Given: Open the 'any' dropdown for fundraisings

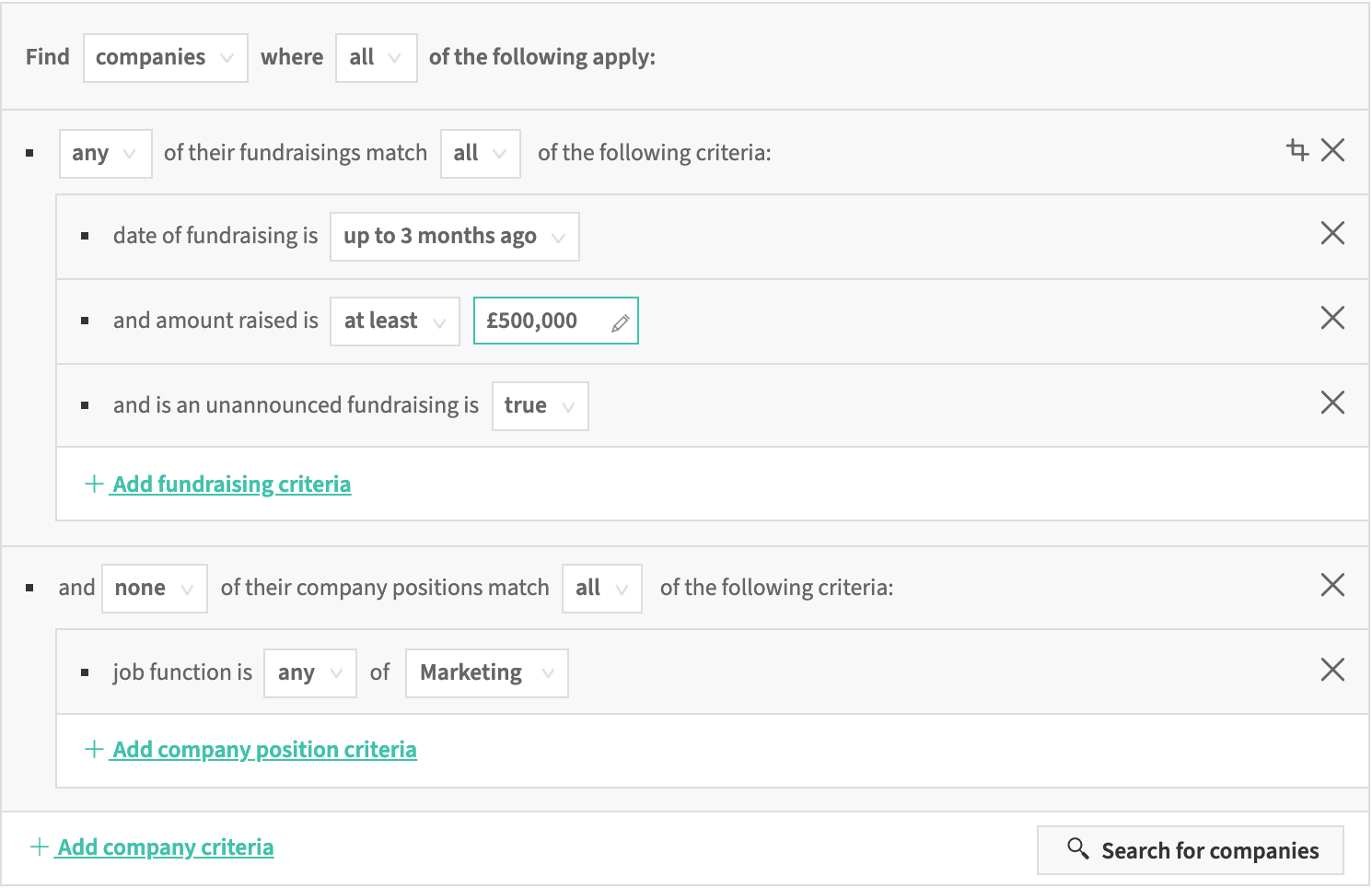Looking at the screenshot, I should pyautogui.click(x=105, y=154).
